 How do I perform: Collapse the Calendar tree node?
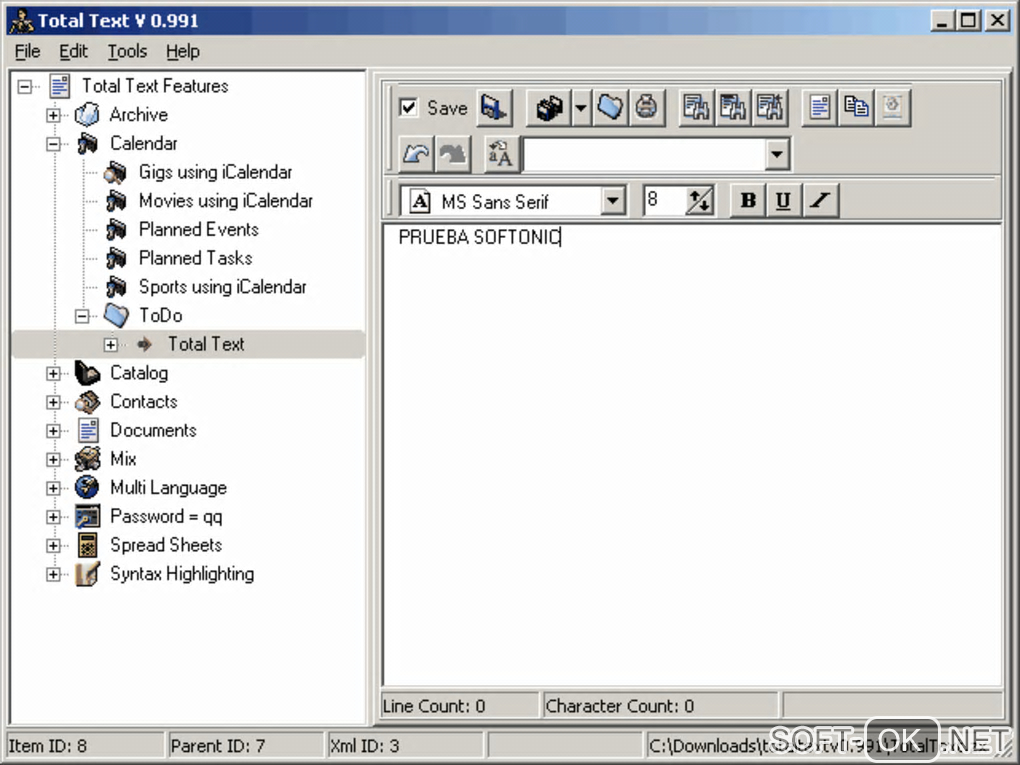point(53,144)
